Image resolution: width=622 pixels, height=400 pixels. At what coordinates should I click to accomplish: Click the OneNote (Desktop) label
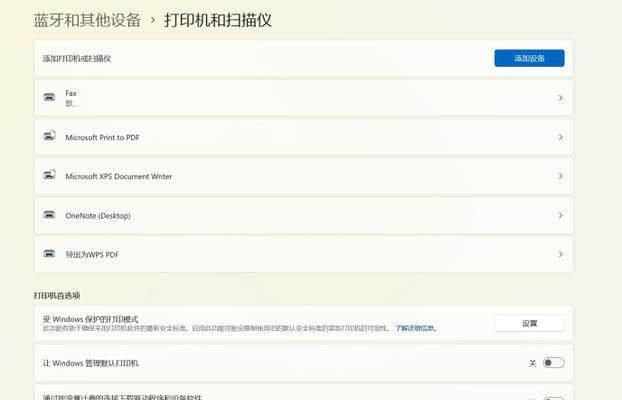pyautogui.click(x=98, y=215)
